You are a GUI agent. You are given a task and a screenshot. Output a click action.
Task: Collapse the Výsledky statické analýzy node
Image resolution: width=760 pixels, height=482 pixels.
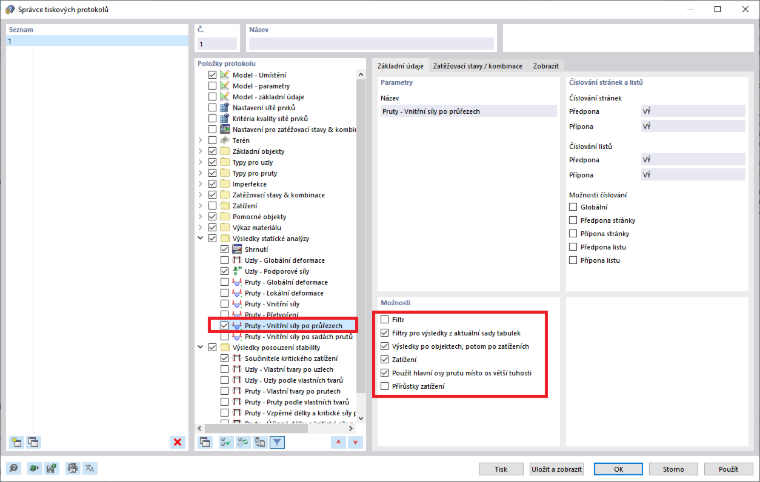point(201,238)
